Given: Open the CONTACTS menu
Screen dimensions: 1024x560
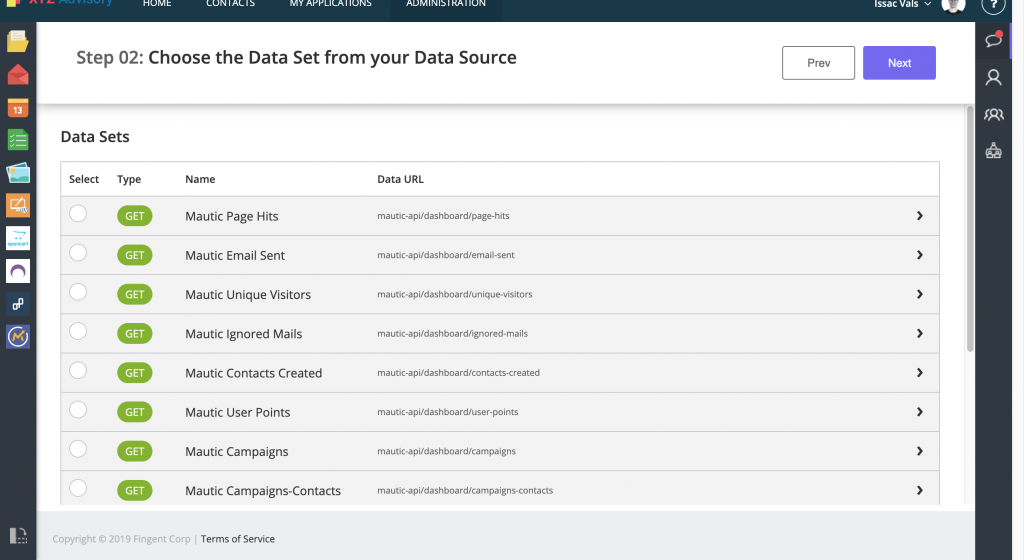Looking at the screenshot, I should tap(231, 4).
